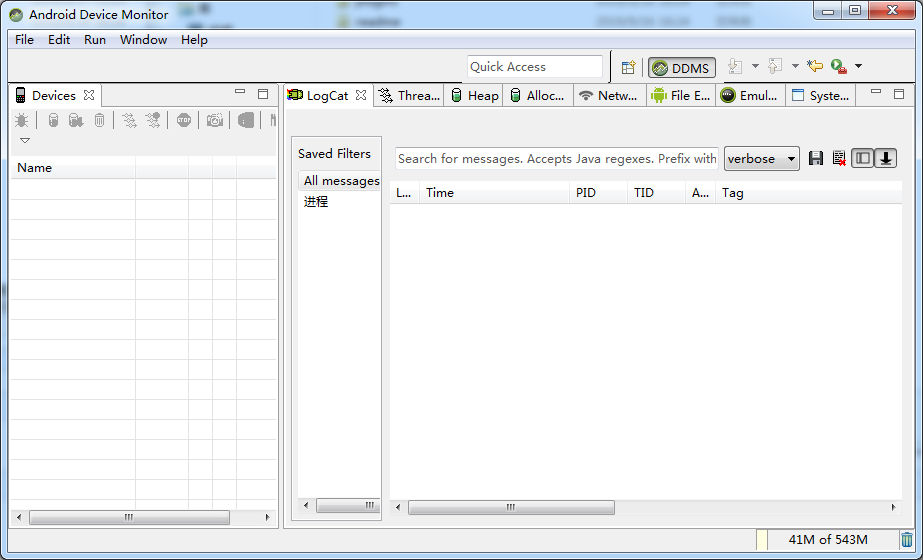Click the screen capture camera icon
This screenshot has width=923, height=560.
tap(215, 120)
